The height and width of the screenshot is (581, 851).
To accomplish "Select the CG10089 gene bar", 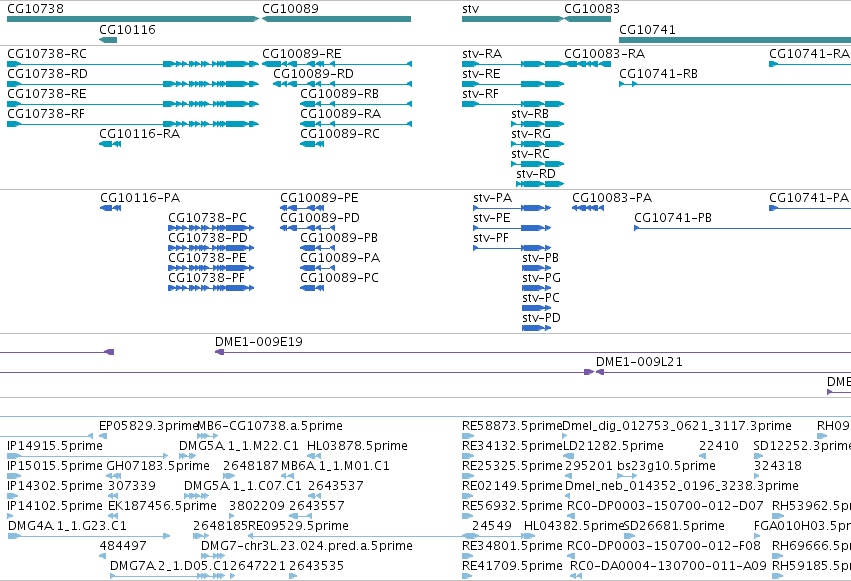I will click(x=336, y=19).
